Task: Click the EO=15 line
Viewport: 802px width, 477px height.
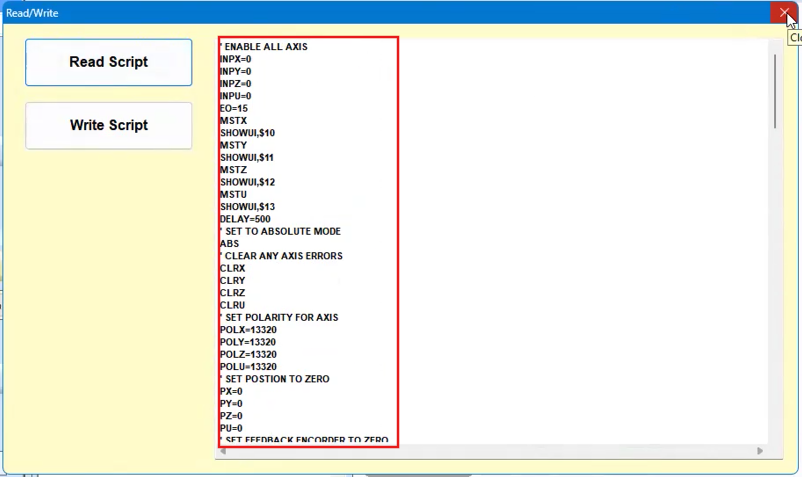Action: pyautogui.click(x=234, y=108)
